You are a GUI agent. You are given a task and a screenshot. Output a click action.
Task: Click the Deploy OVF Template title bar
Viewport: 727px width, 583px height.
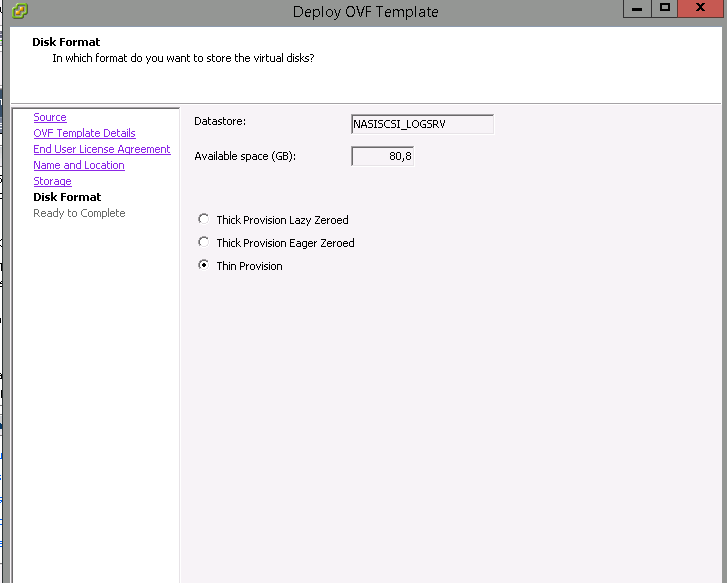(365, 12)
